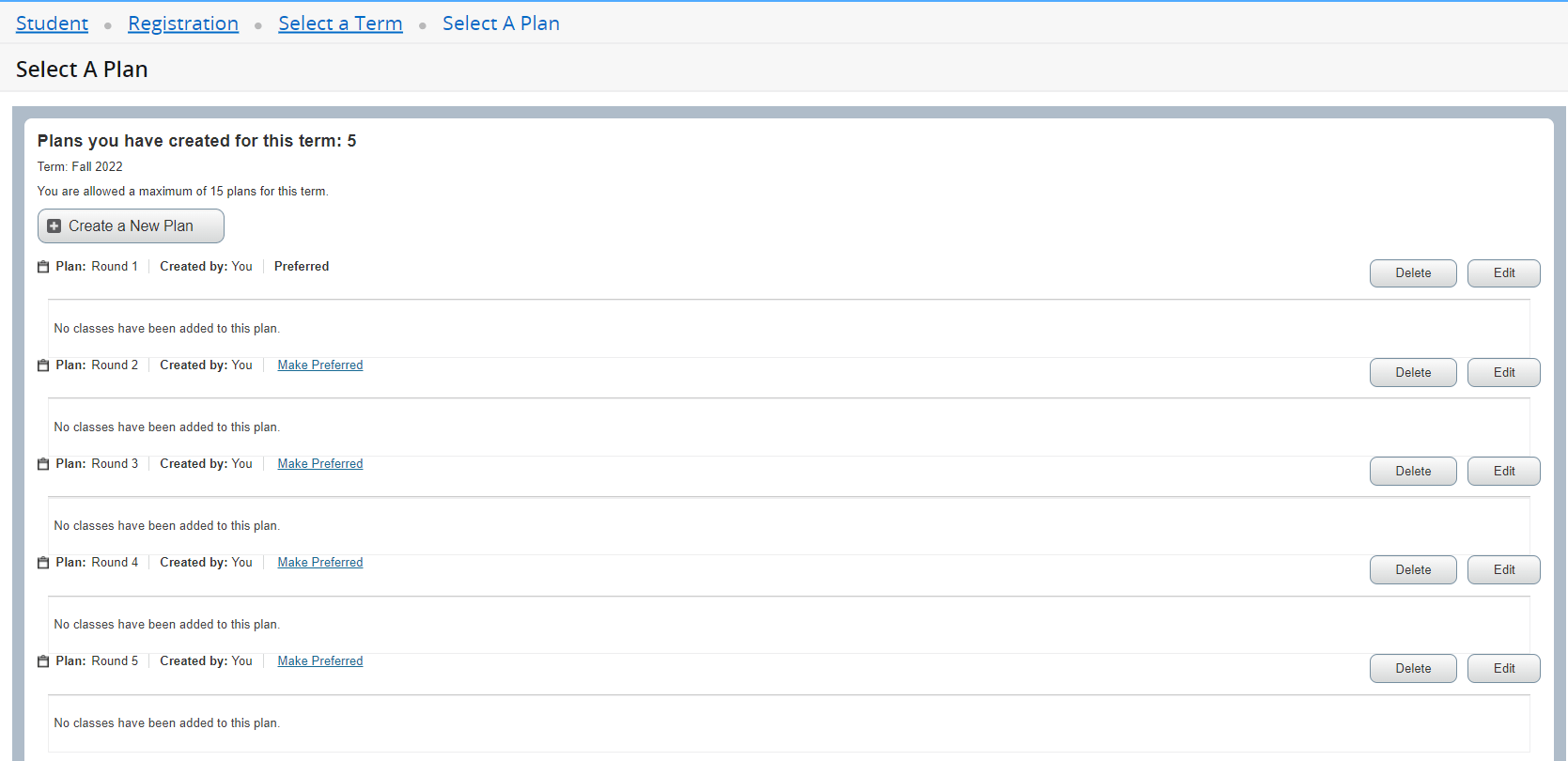Image resolution: width=1568 pixels, height=761 pixels.
Task: Edit the Round 3 plan
Action: [x=1504, y=472]
